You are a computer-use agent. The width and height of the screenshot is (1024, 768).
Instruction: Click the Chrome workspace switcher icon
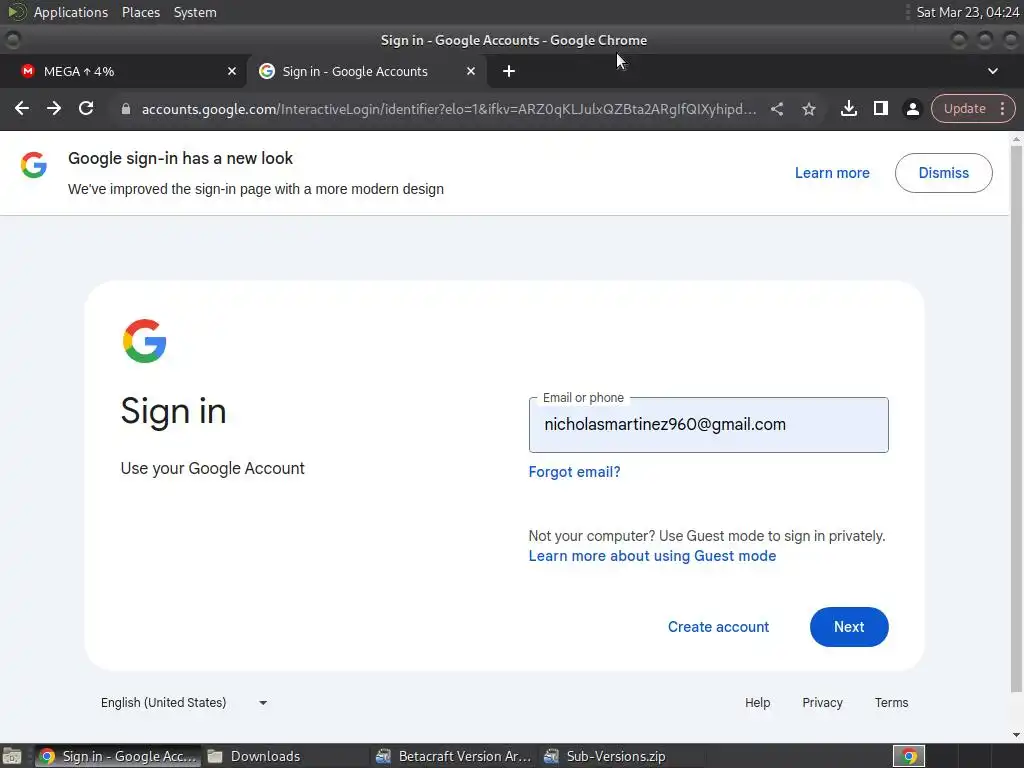click(x=909, y=756)
